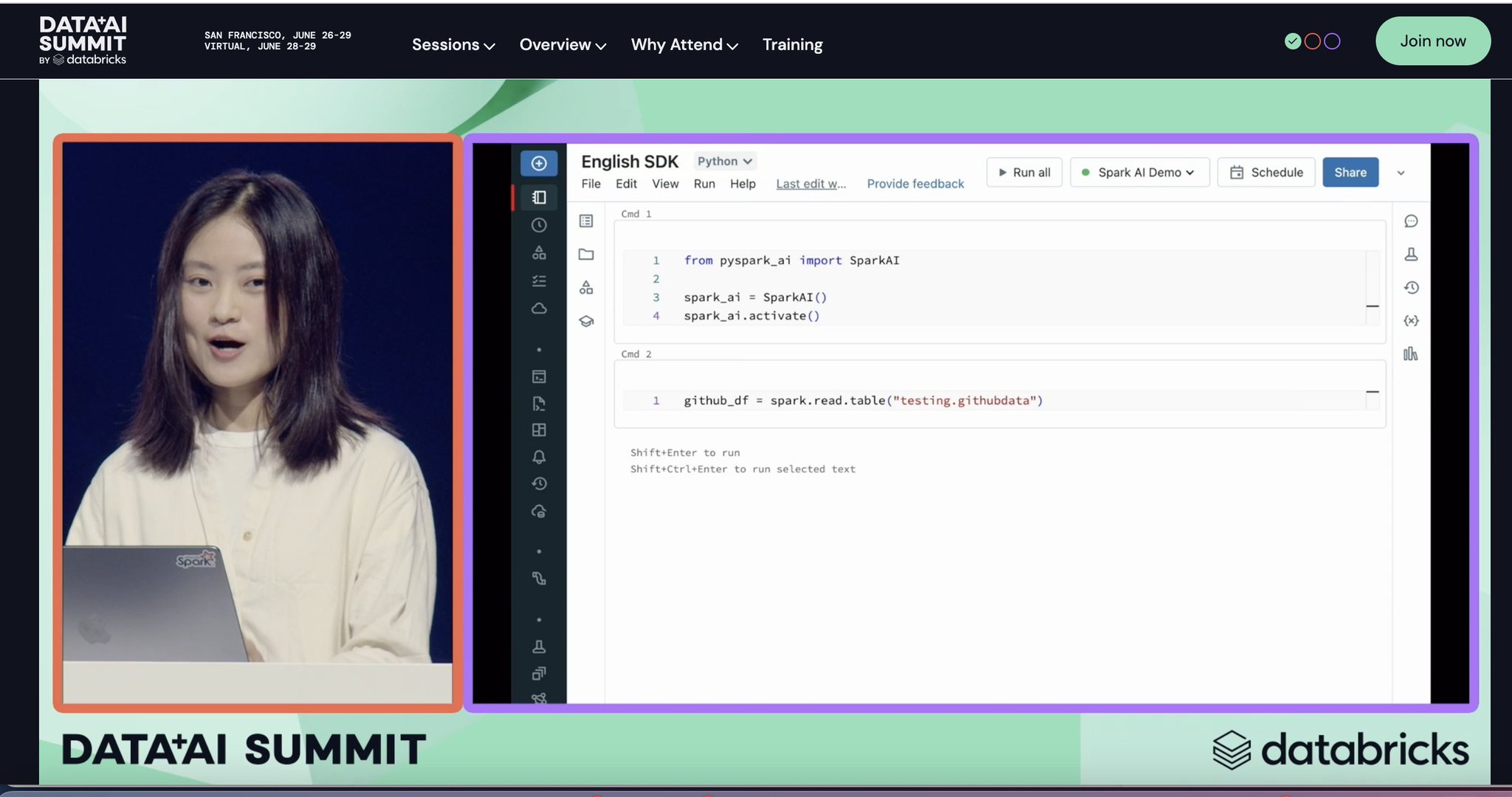Image resolution: width=1512 pixels, height=797 pixels.
Task: Expand the chevron next to Share
Action: click(x=1401, y=172)
